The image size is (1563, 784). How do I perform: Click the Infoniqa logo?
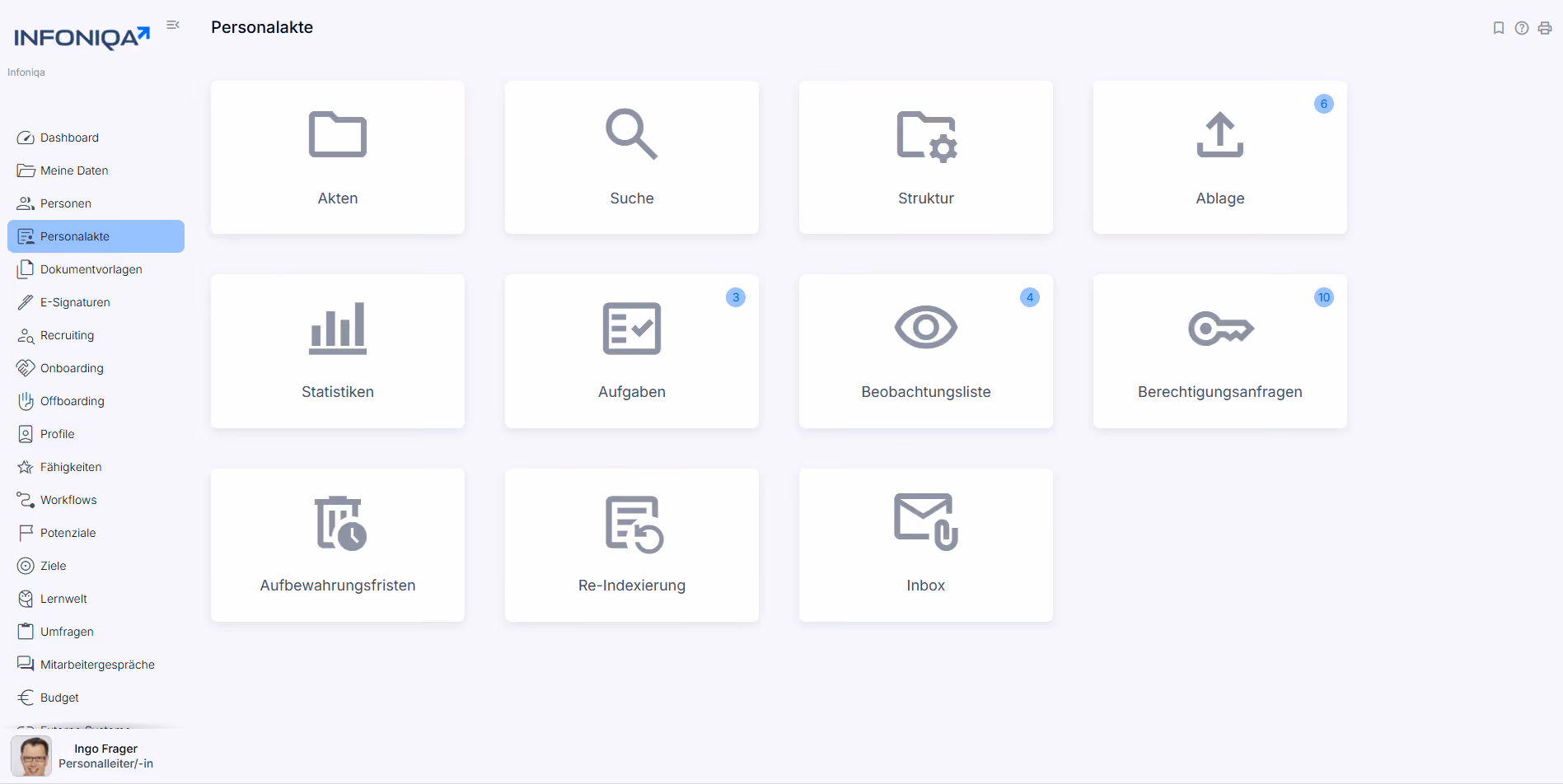82,38
